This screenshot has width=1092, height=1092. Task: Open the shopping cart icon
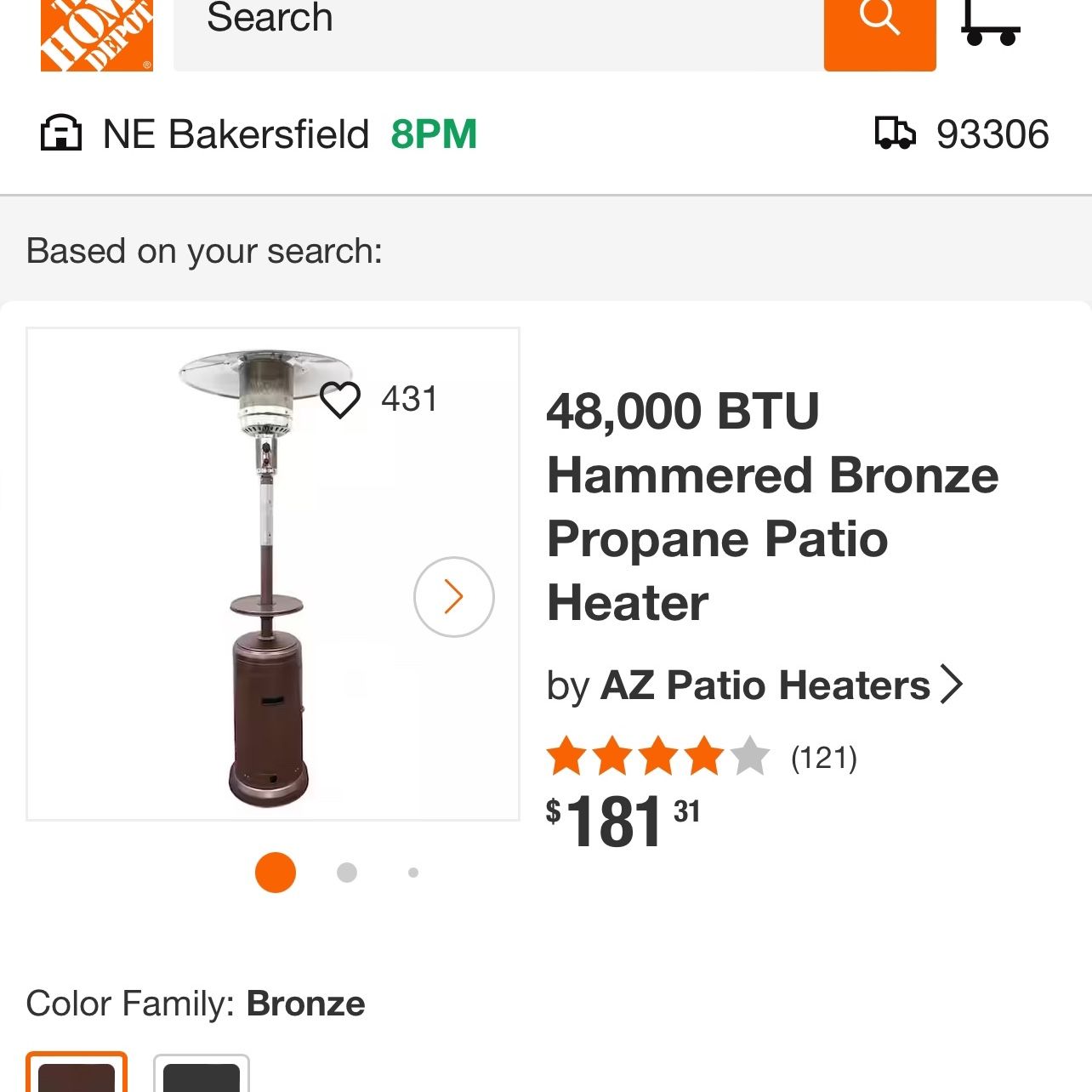pos(991,23)
